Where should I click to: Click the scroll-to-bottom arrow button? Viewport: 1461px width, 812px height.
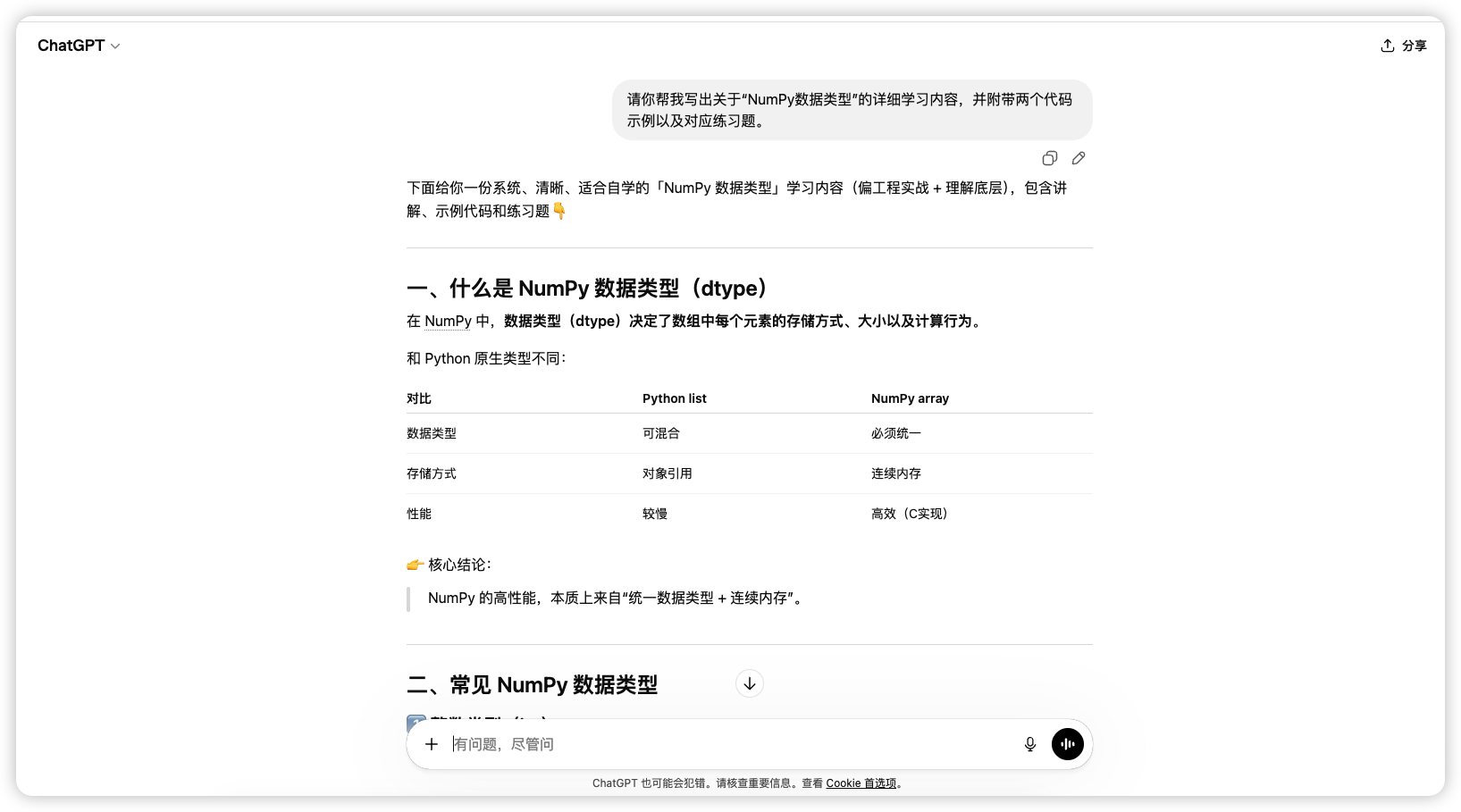tap(749, 683)
